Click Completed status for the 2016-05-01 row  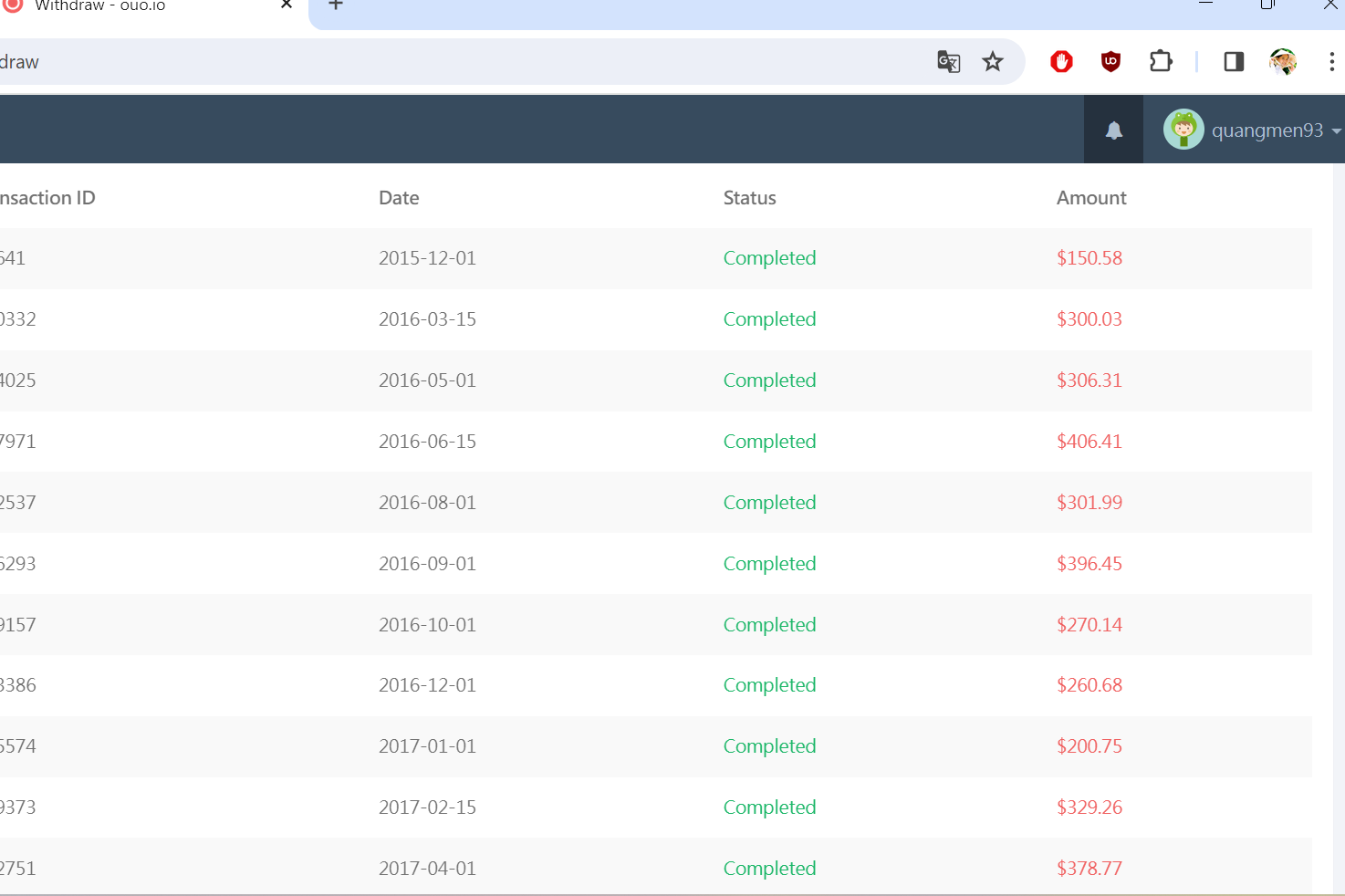point(769,380)
